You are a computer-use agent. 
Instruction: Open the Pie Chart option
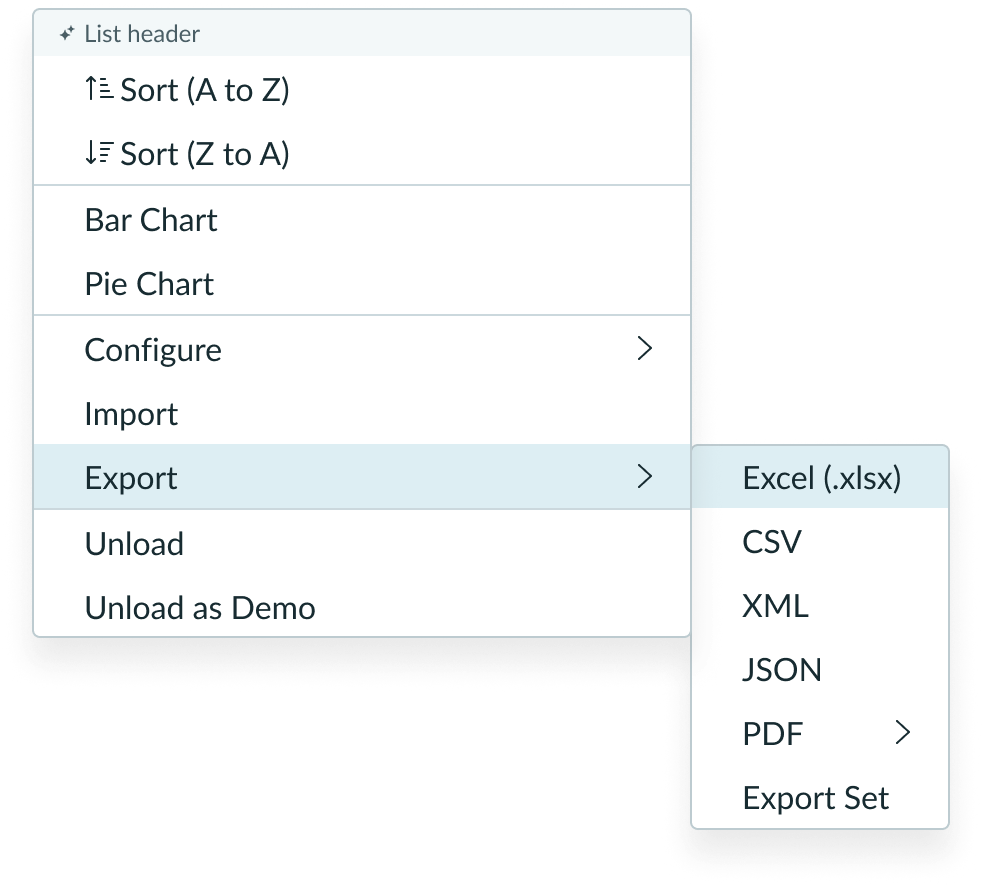point(148,283)
